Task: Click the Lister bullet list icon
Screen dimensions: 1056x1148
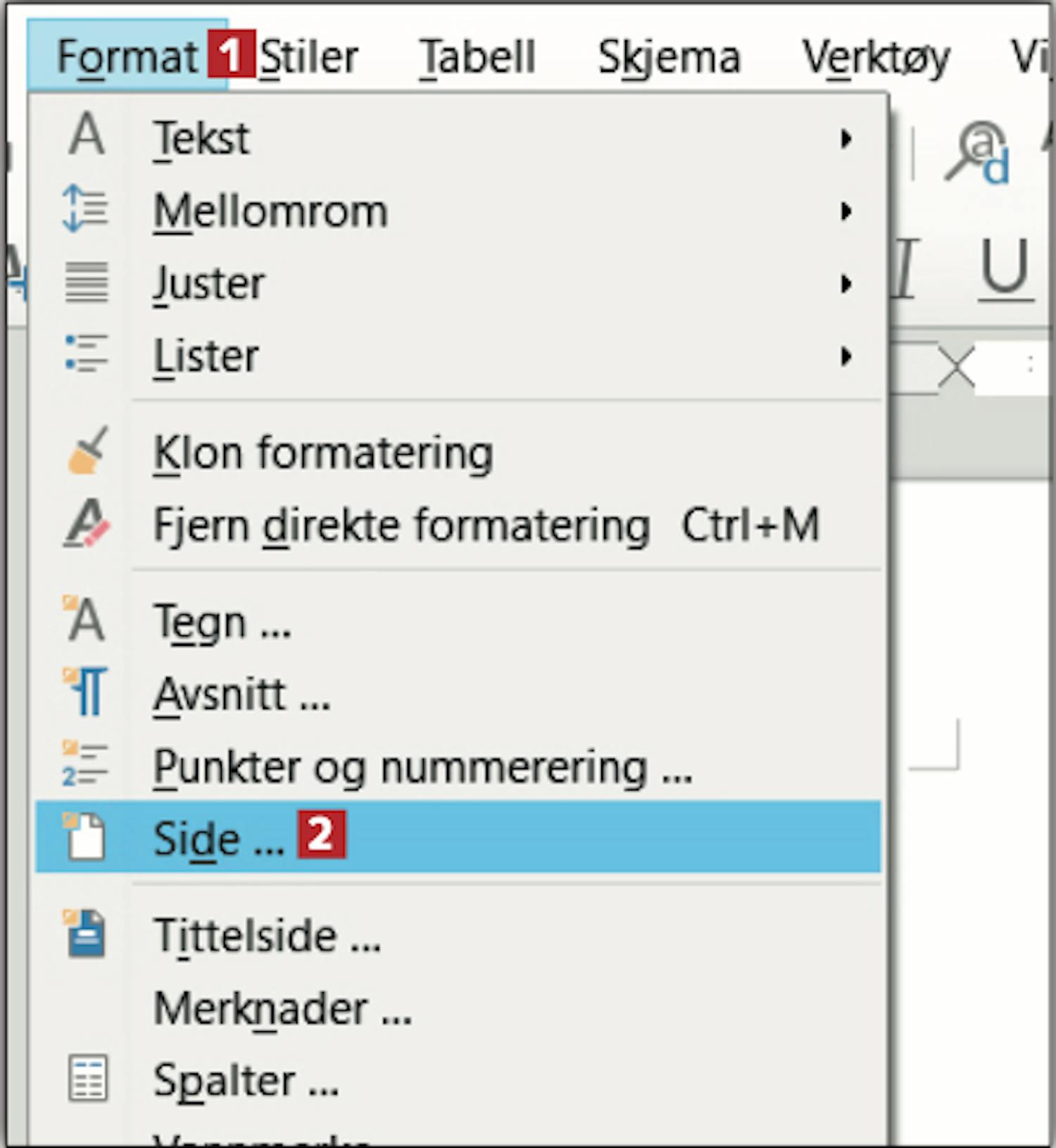Action: [86, 354]
